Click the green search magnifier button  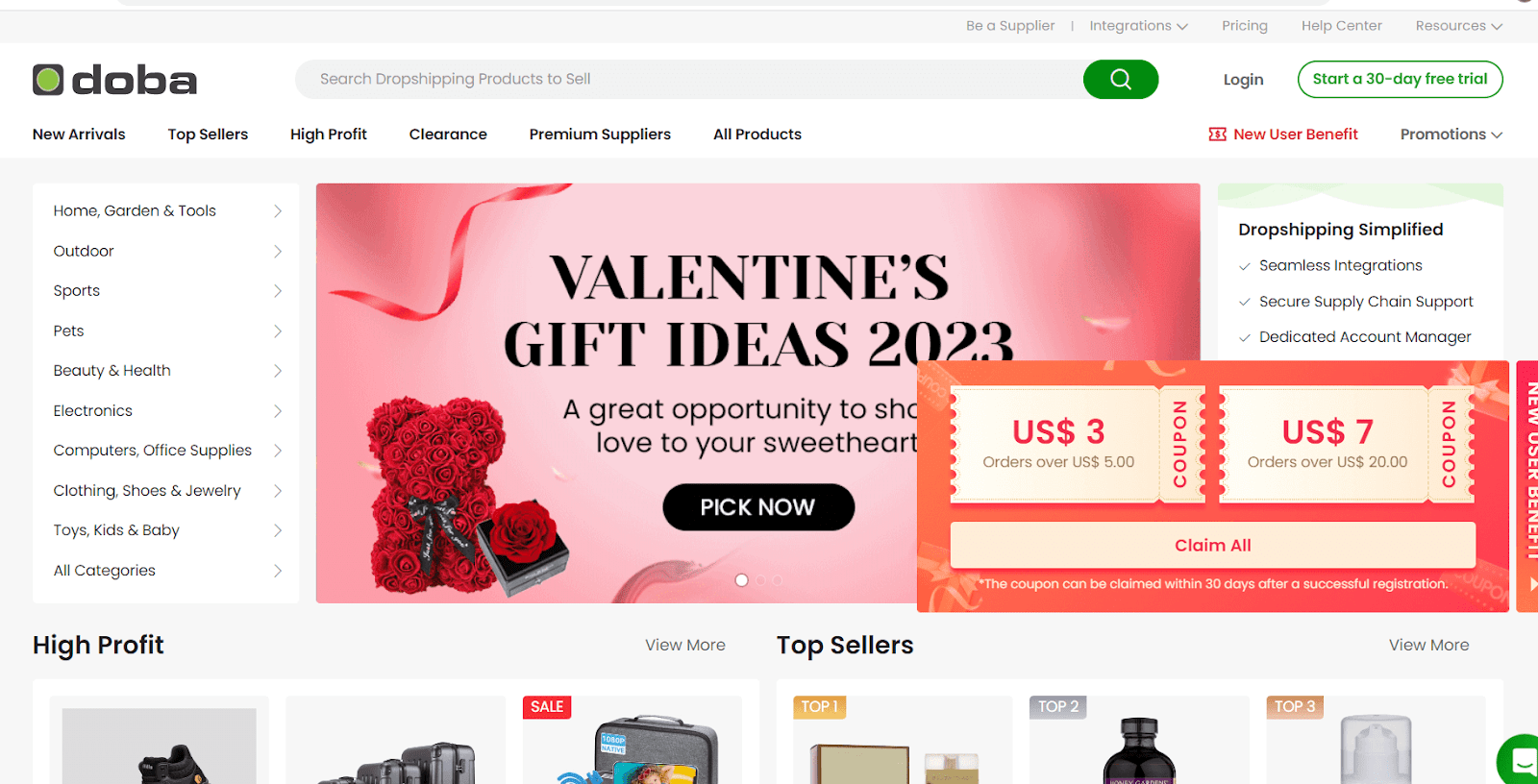click(1120, 79)
